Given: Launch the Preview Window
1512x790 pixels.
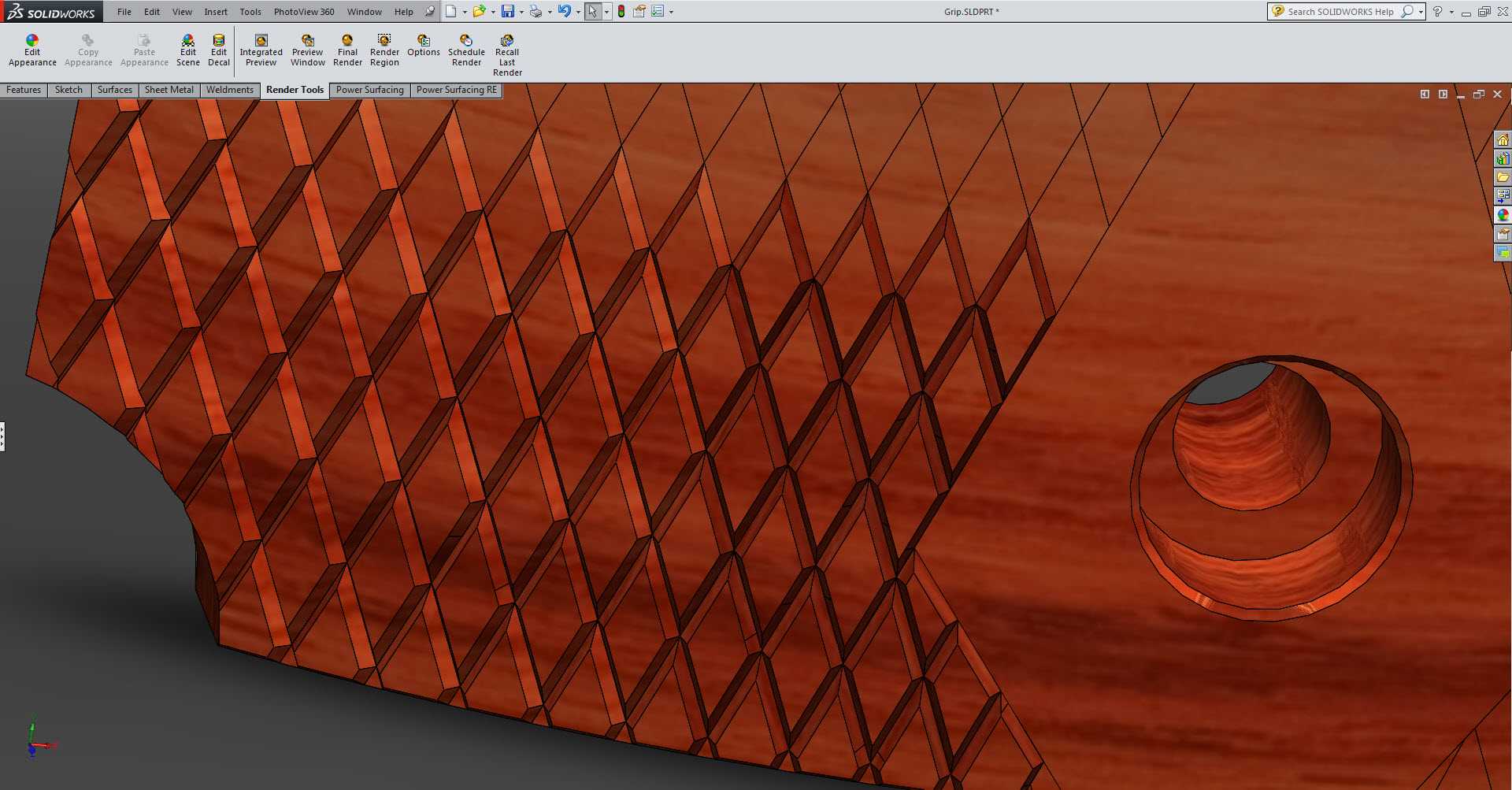Looking at the screenshot, I should pos(307,50).
